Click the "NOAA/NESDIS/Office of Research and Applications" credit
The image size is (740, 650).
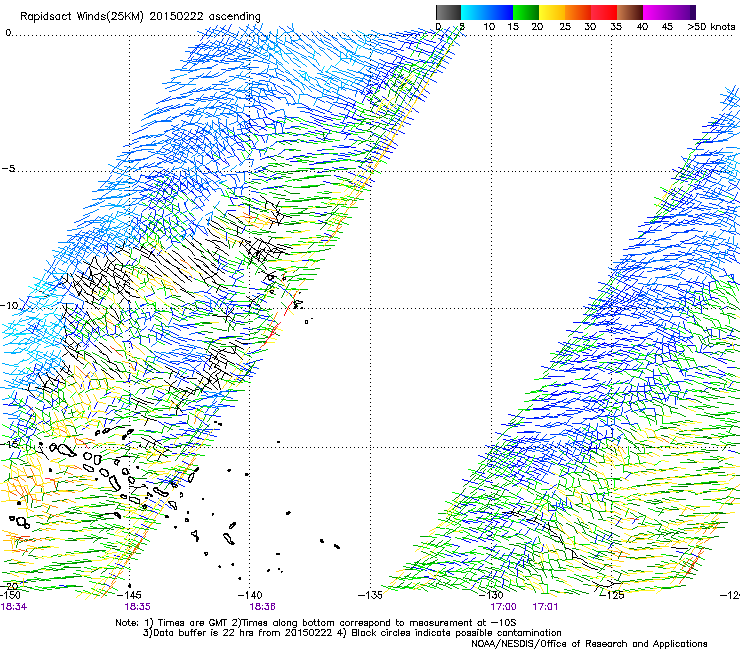click(589, 644)
